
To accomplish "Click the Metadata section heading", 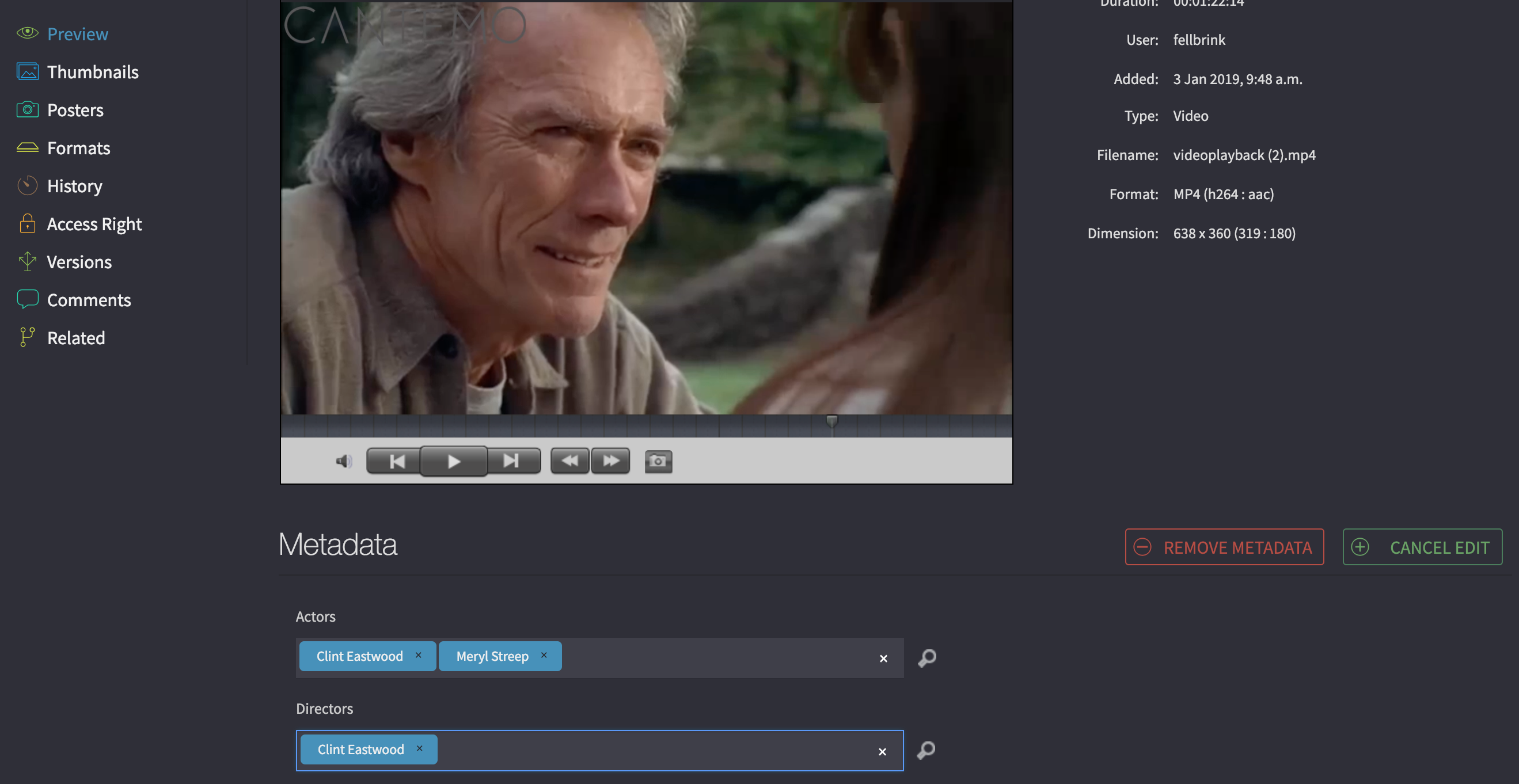I will pyautogui.click(x=338, y=543).
